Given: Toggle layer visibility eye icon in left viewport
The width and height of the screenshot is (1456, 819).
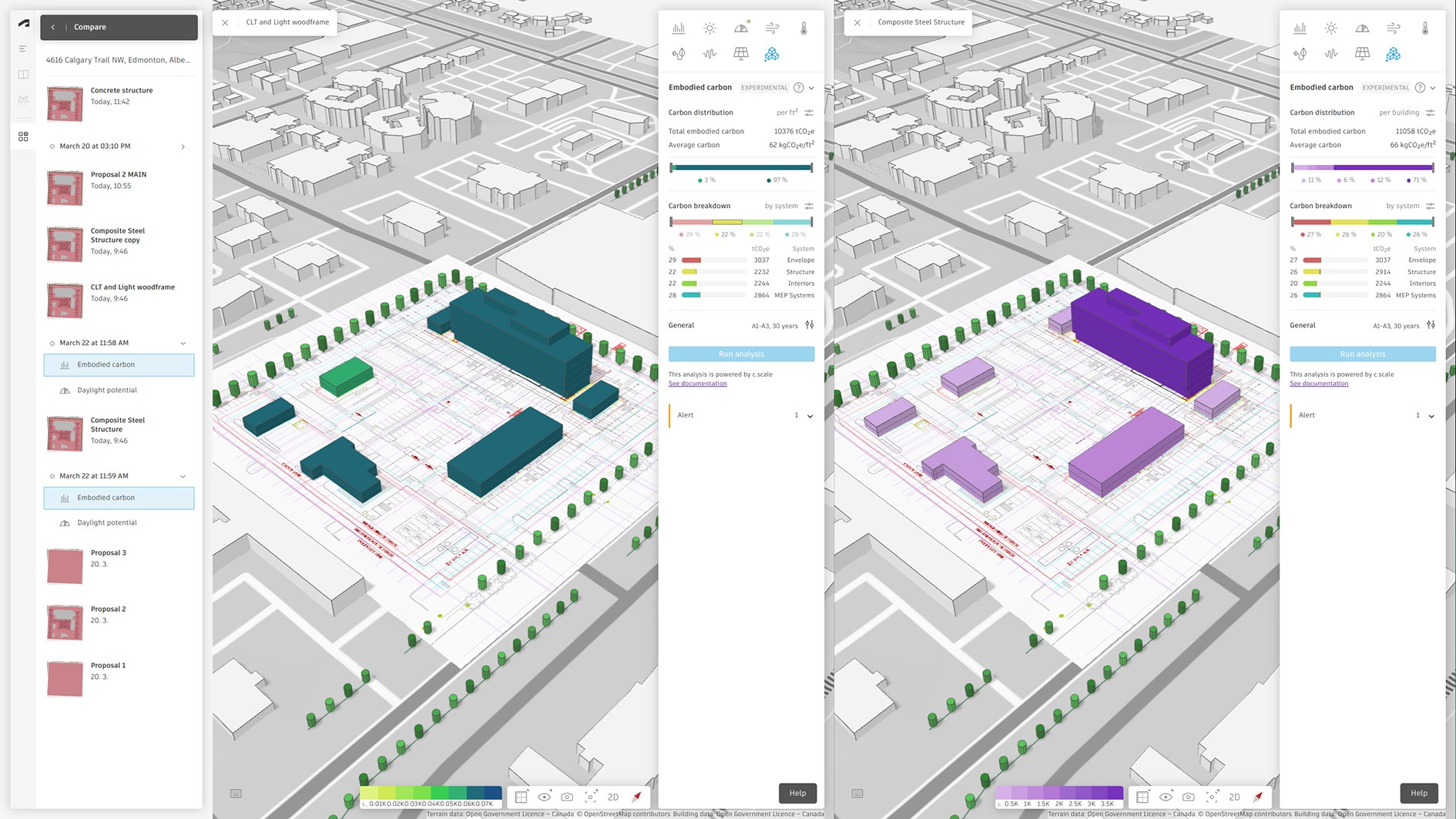Looking at the screenshot, I should (x=544, y=797).
